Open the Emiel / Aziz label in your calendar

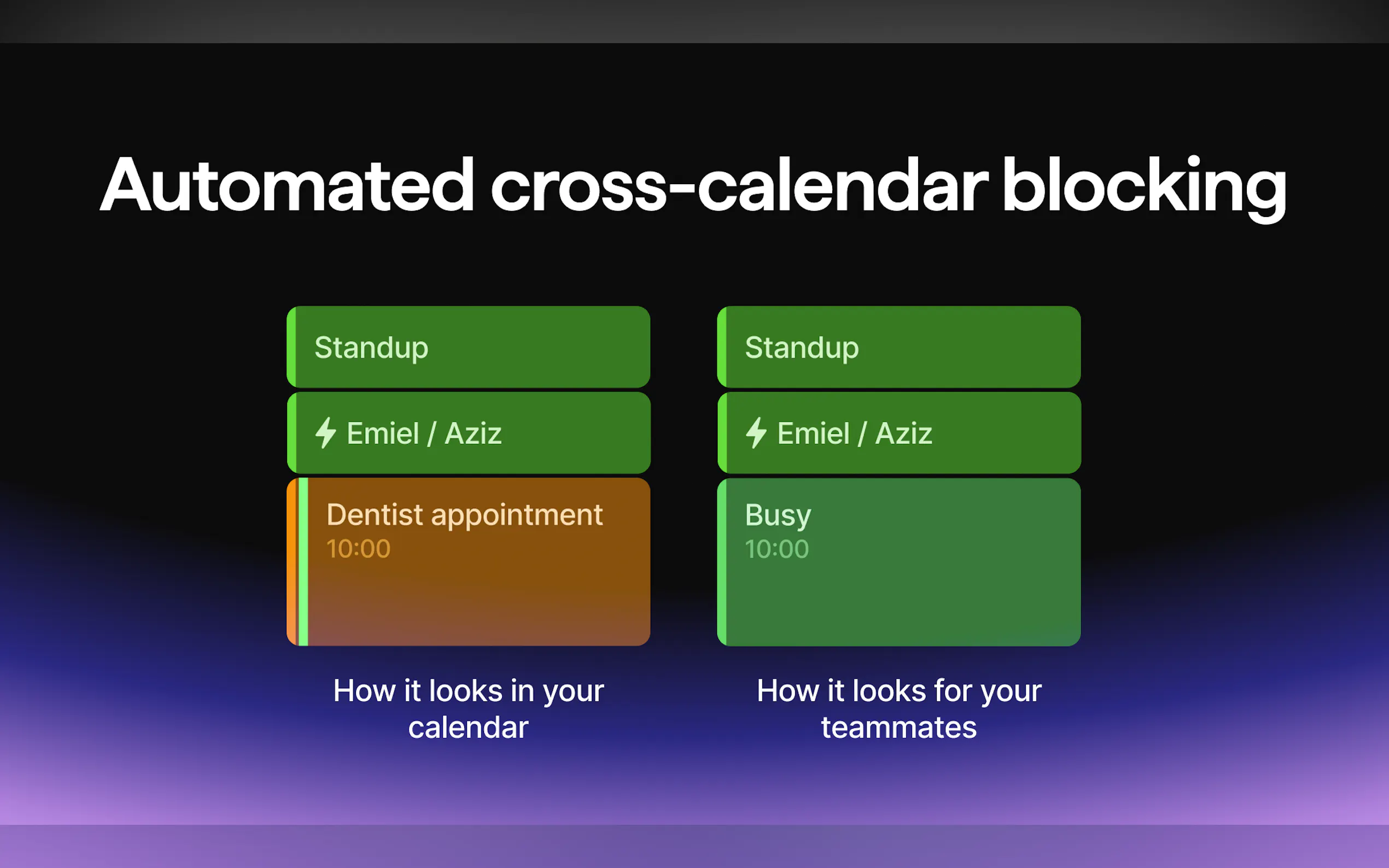[424, 433]
